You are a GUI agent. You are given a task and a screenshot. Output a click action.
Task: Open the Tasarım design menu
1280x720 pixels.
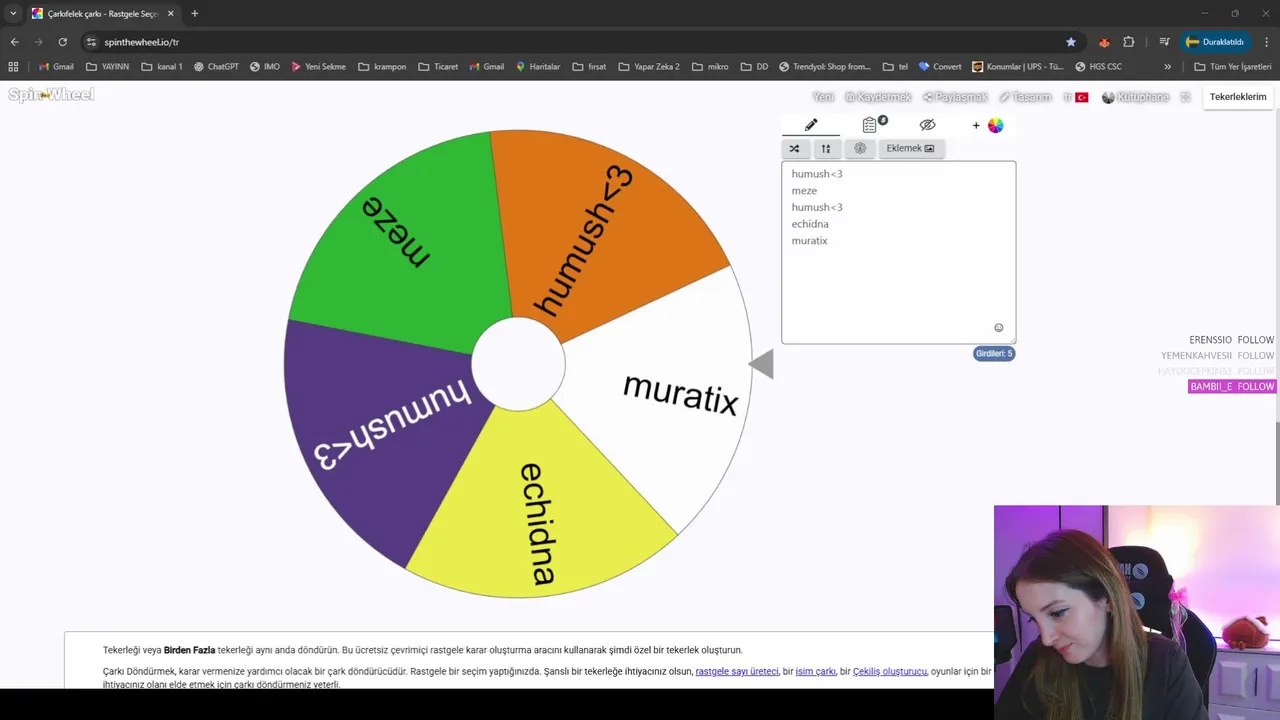tap(1025, 97)
